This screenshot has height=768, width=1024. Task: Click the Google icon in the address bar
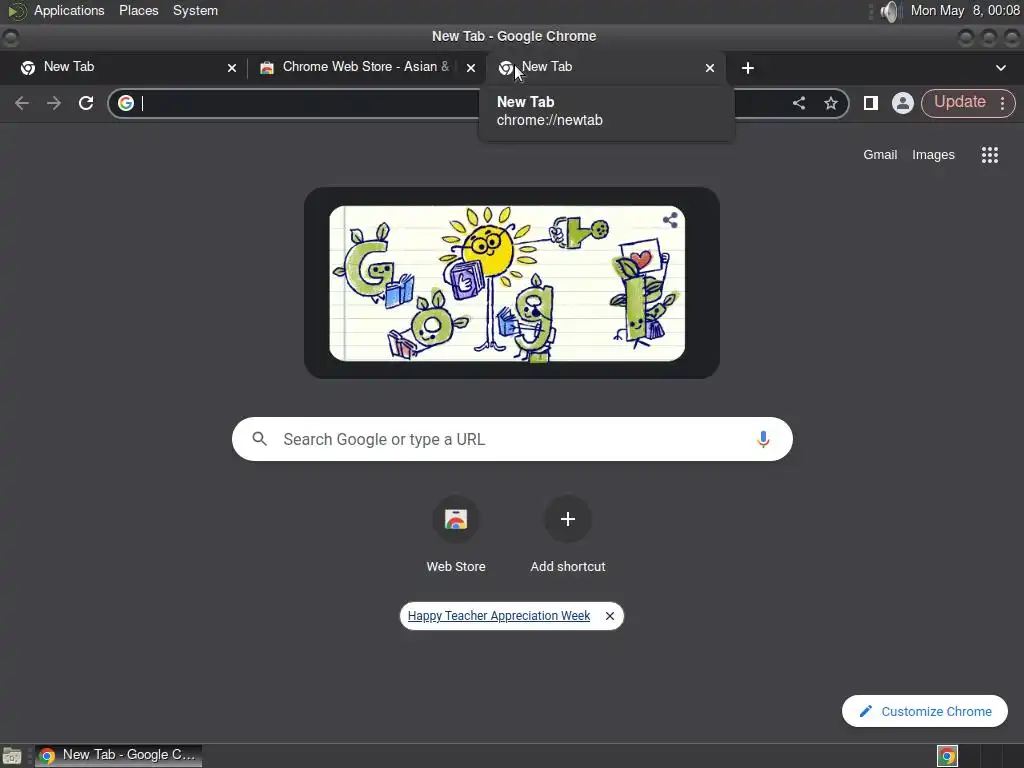tap(126, 103)
